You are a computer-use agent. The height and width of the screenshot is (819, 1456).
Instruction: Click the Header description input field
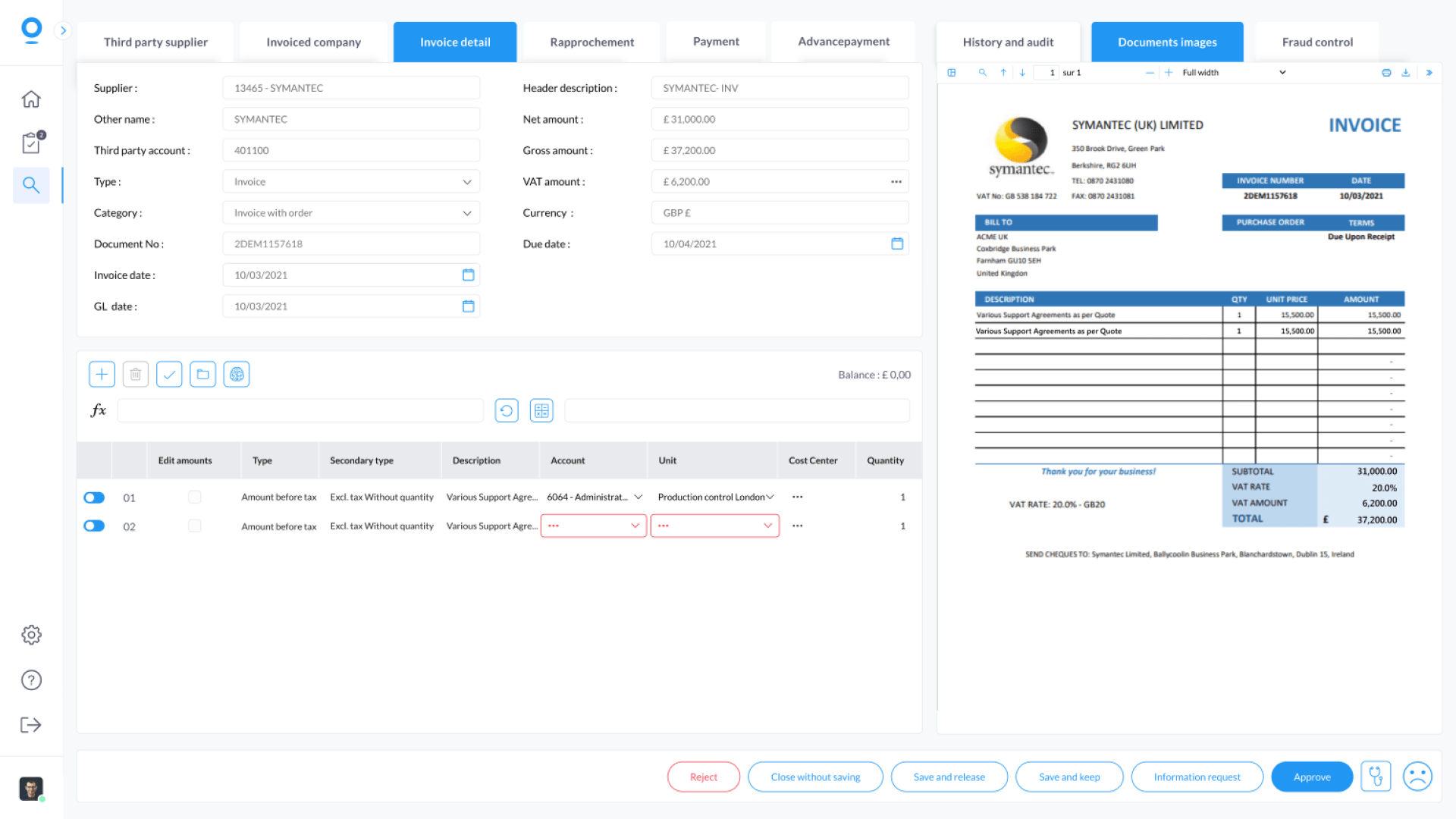(x=780, y=88)
